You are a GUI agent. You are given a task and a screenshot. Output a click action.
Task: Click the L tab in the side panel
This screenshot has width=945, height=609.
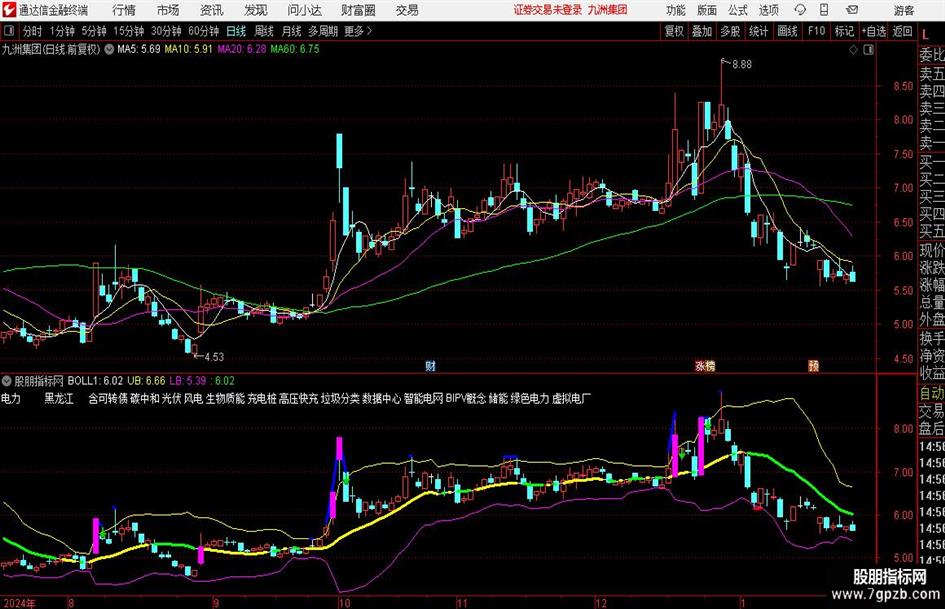click(x=925, y=36)
